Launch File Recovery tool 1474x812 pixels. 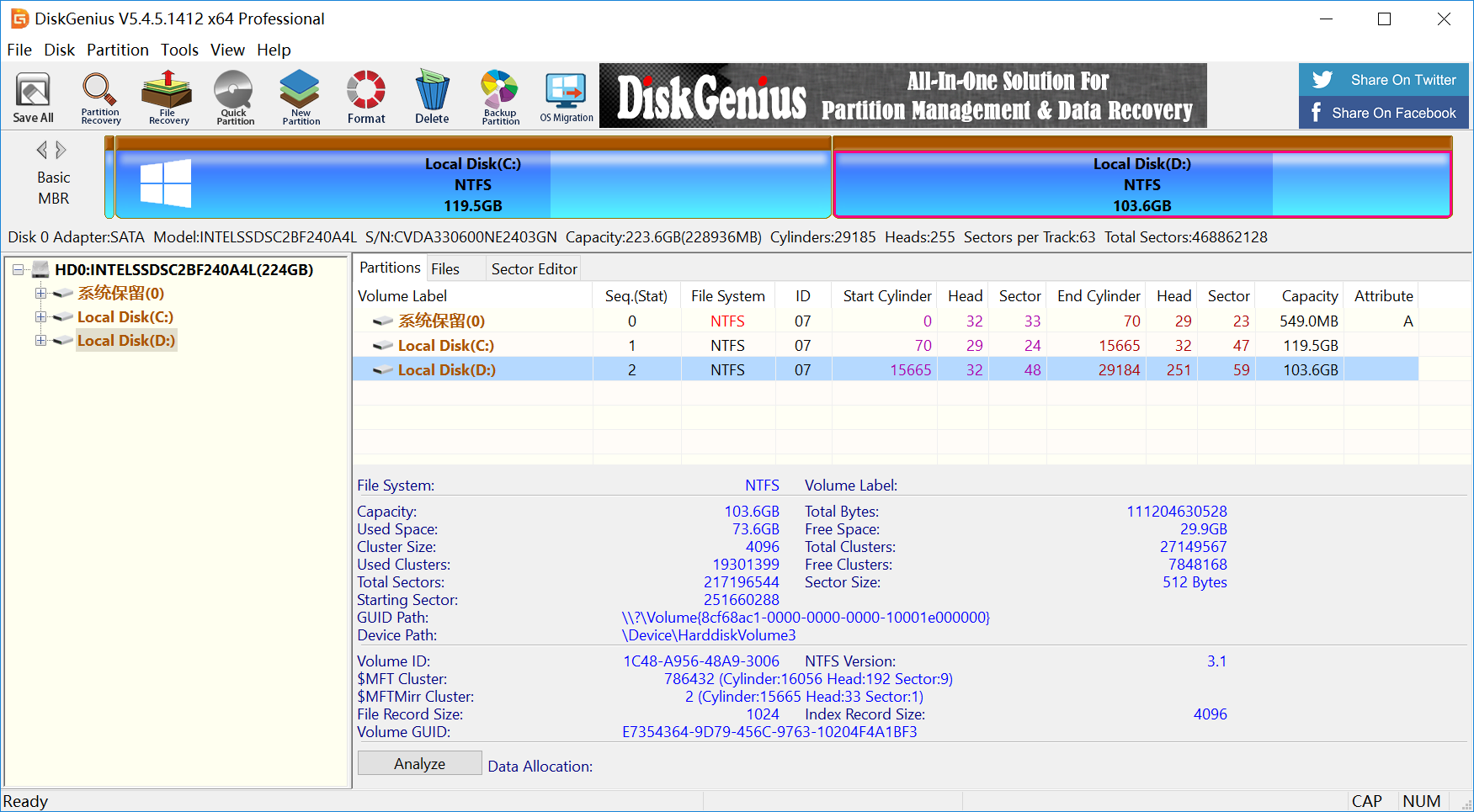[168, 97]
